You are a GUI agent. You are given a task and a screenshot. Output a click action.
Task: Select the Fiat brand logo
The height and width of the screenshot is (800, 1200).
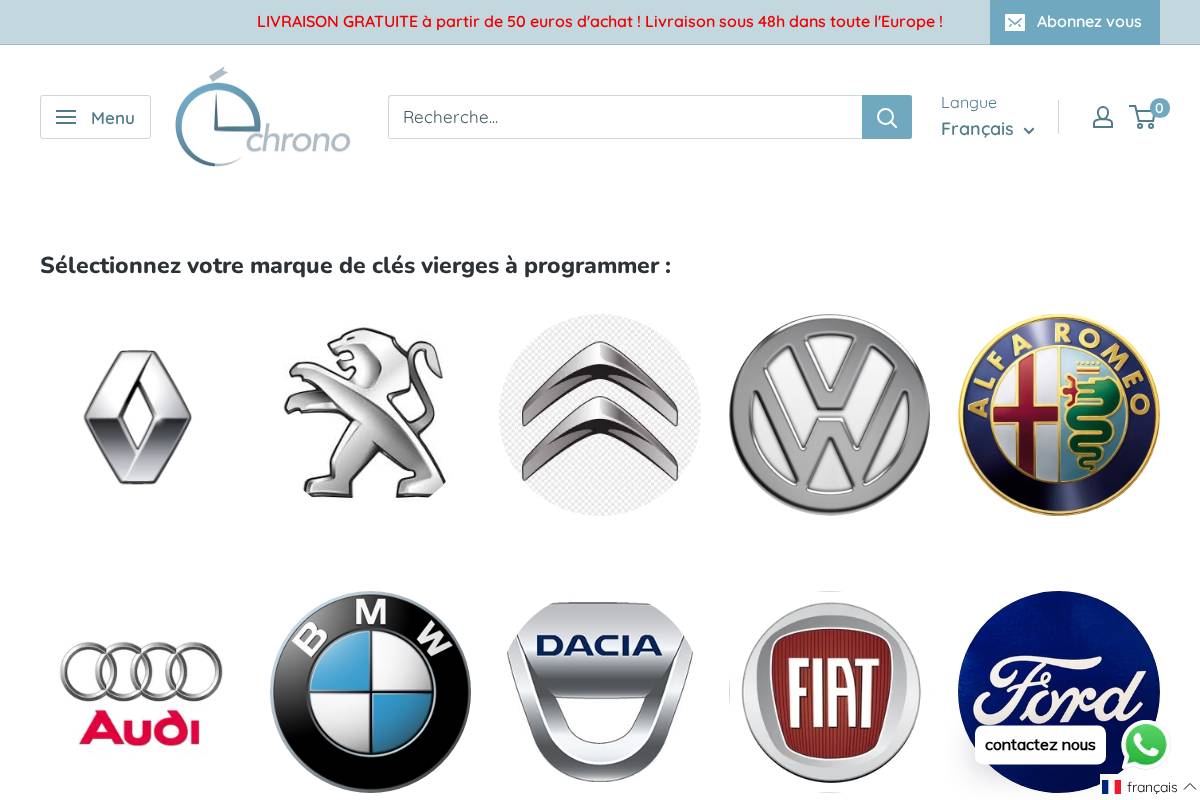tap(829, 692)
